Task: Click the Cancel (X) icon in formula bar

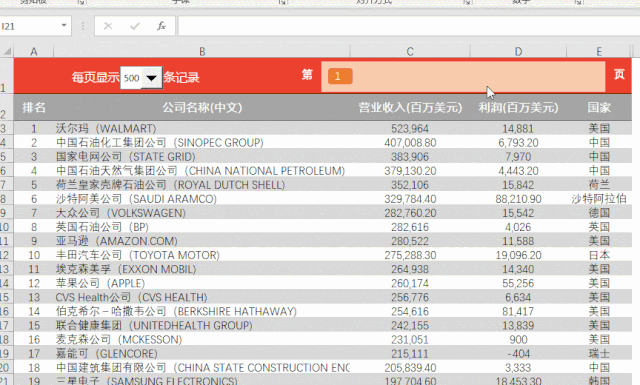Action: (108, 27)
